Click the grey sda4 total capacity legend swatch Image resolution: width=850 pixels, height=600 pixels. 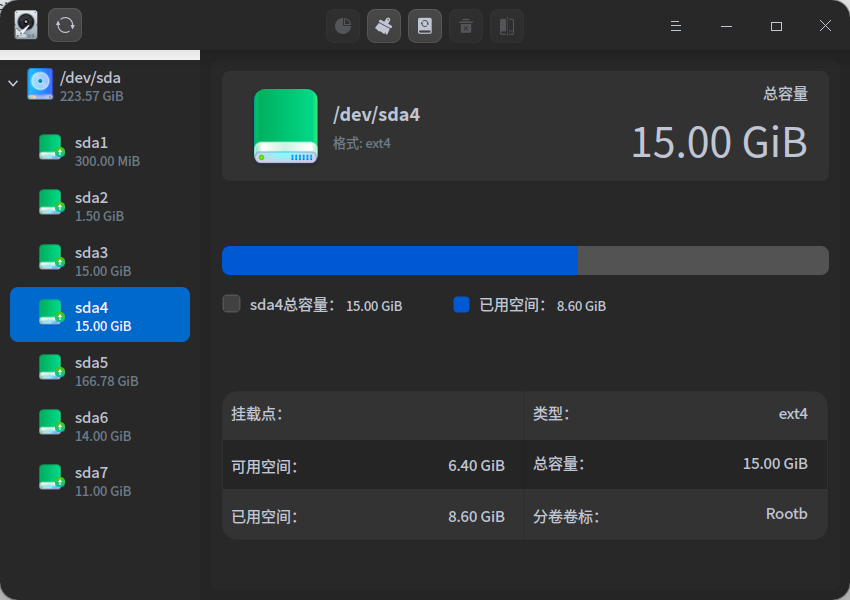pyautogui.click(x=231, y=304)
